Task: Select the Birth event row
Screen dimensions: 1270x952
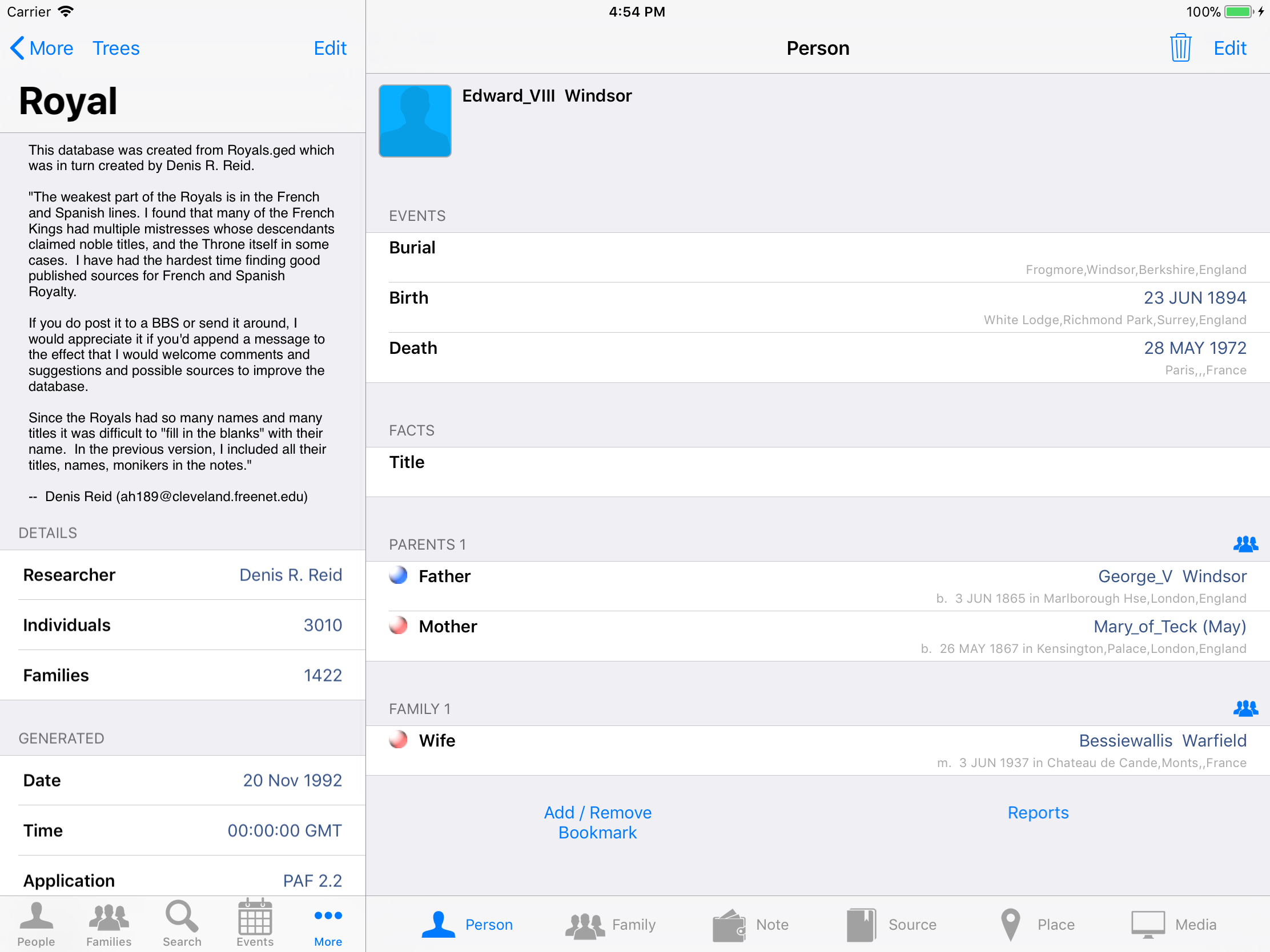Action: point(817,307)
